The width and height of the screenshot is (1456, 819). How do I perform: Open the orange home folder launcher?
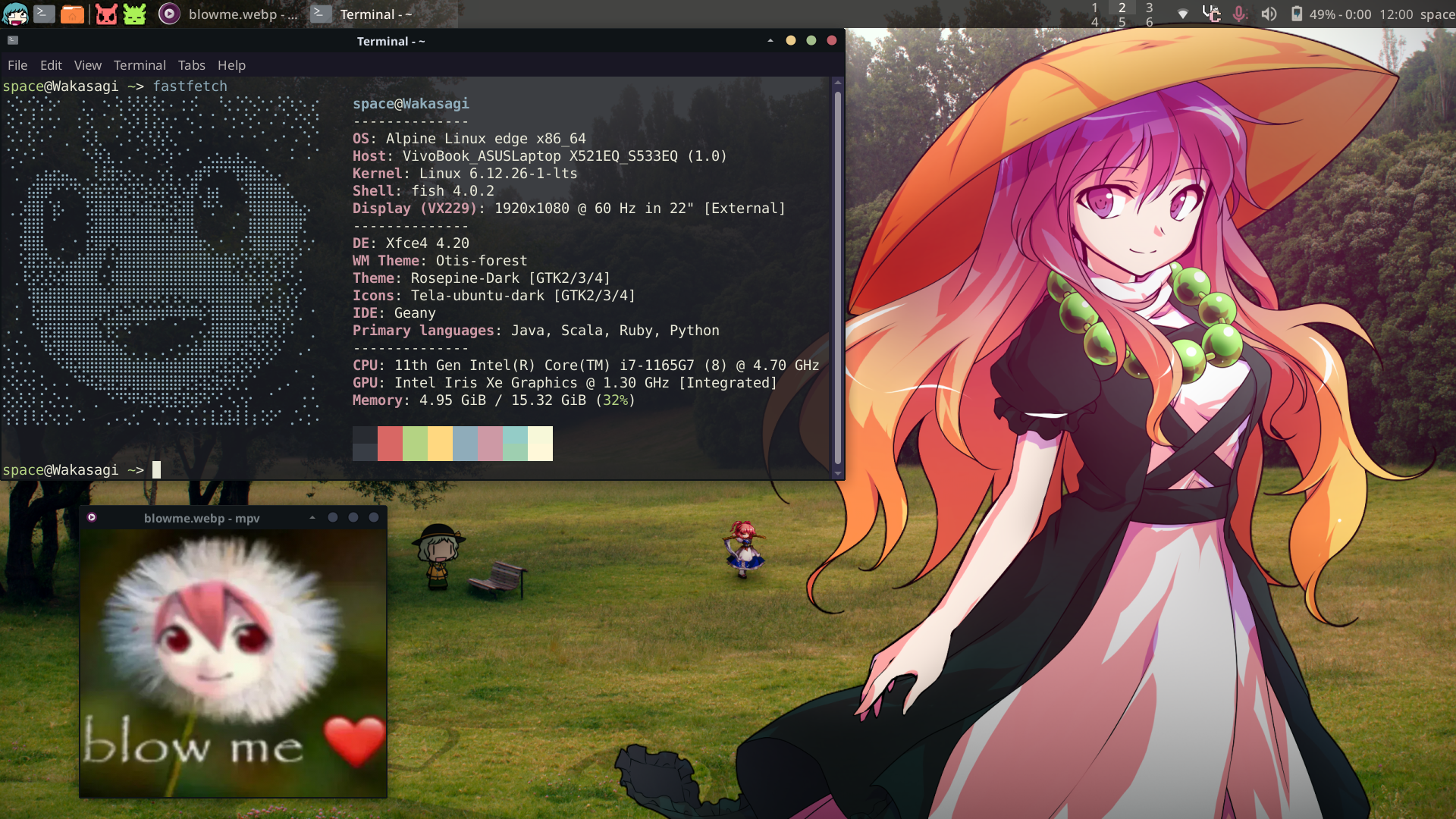coord(72,14)
